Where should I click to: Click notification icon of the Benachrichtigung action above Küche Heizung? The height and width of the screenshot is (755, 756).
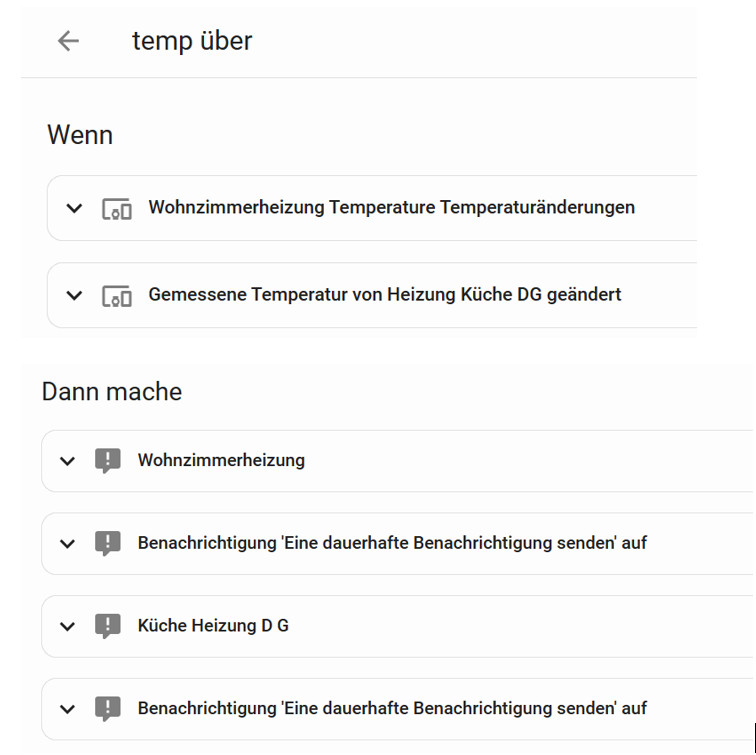[x=108, y=543]
